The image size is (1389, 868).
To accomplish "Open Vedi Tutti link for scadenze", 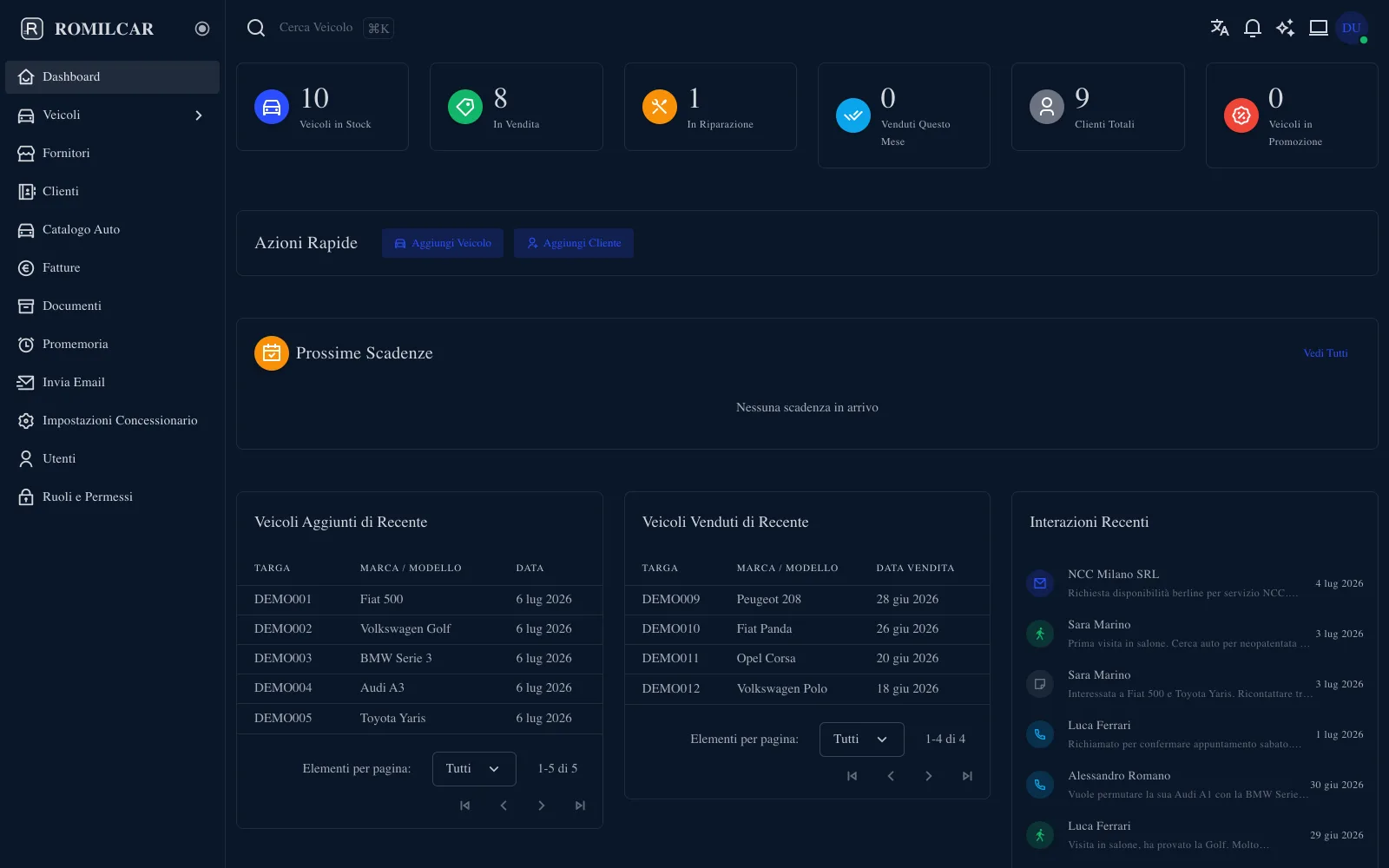I will [x=1326, y=353].
